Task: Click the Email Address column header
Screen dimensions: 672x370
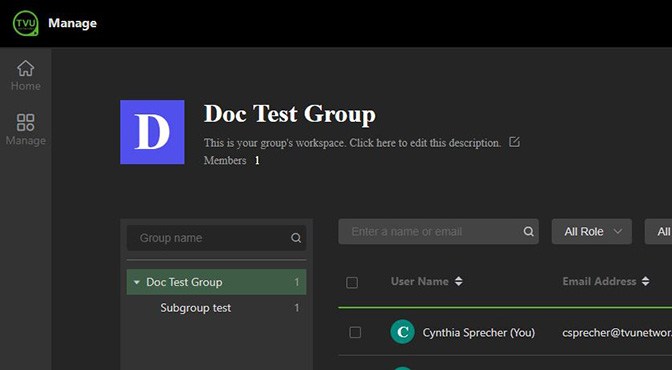Action: click(599, 281)
